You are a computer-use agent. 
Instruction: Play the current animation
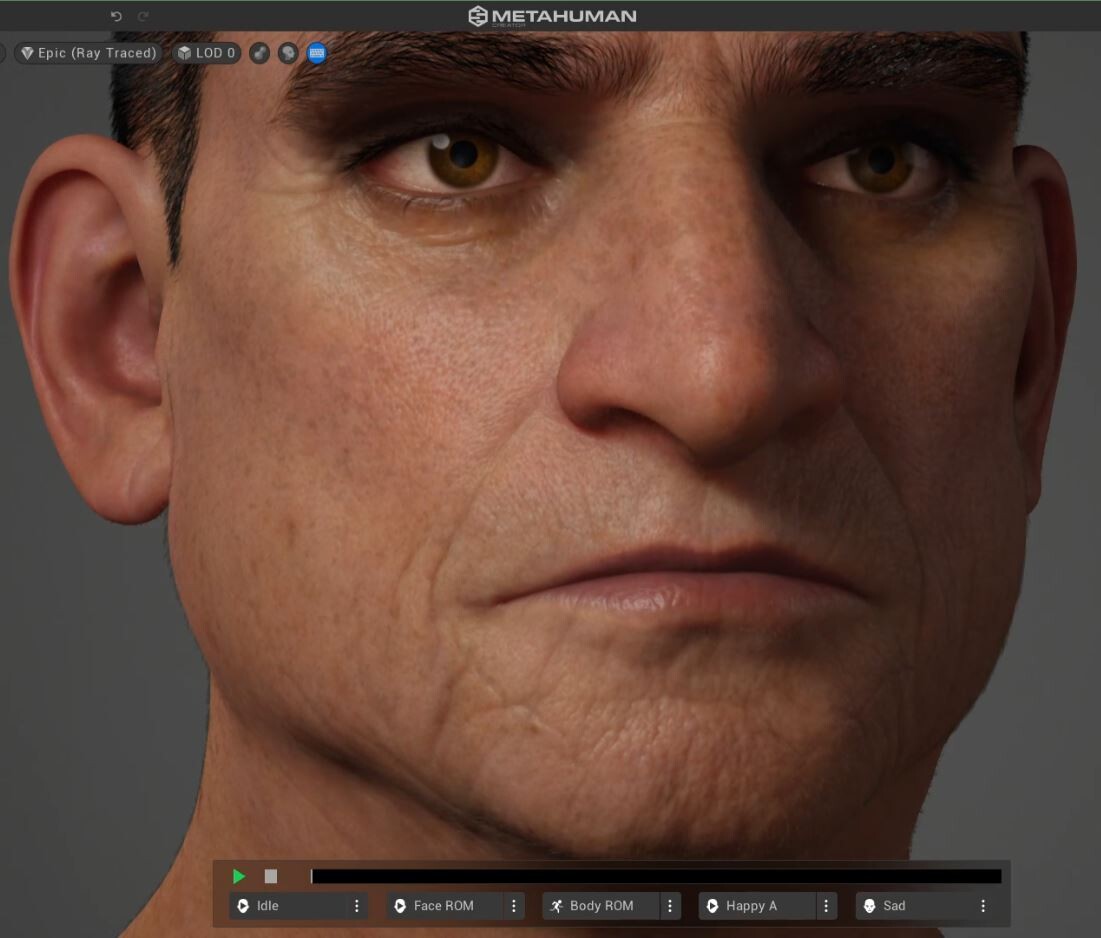pos(239,875)
